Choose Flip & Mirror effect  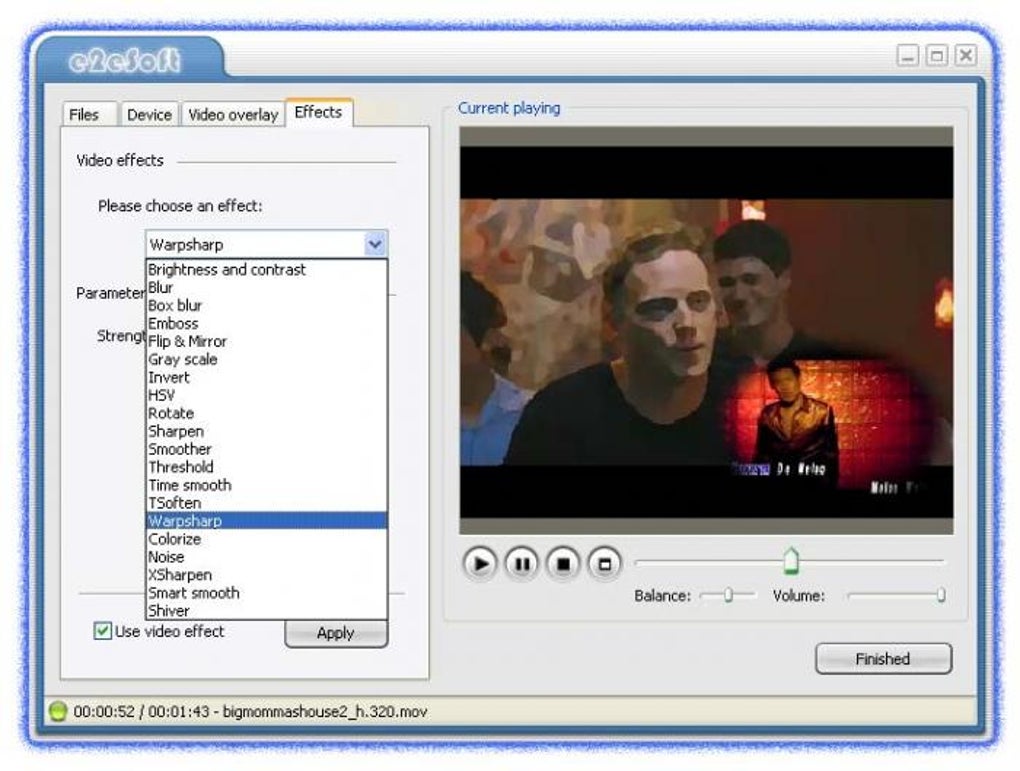[x=266, y=342]
